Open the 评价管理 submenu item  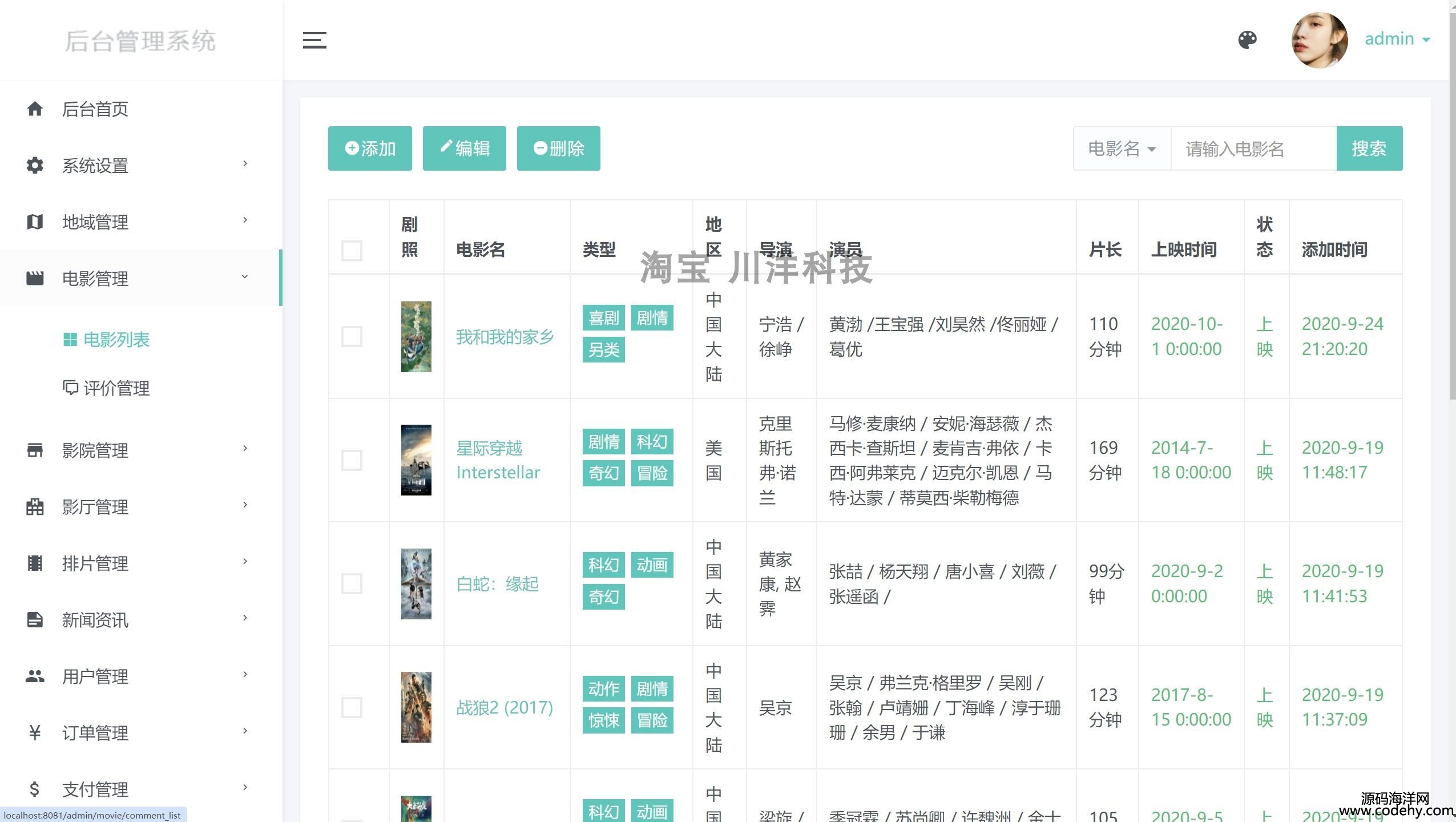click(116, 388)
